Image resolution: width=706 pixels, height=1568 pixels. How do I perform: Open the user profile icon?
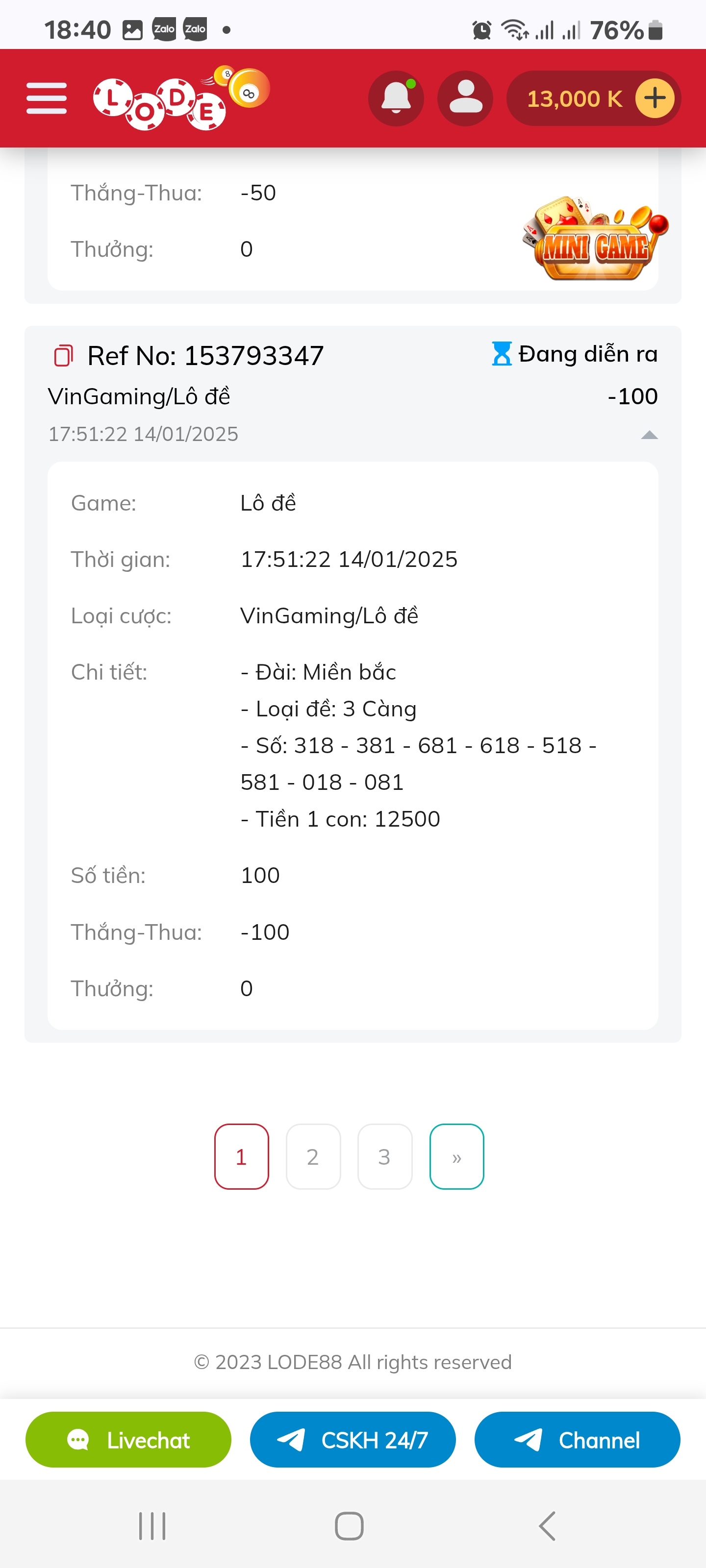[465, 98]
